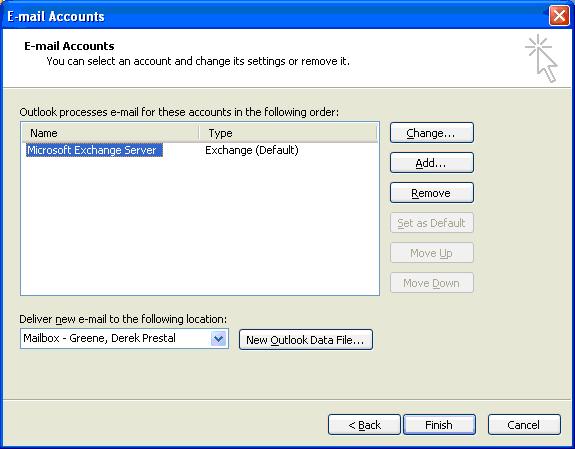Screen dimensions: 575x449
Task: Go to previous step with < Back
Action: pos(364,425)
